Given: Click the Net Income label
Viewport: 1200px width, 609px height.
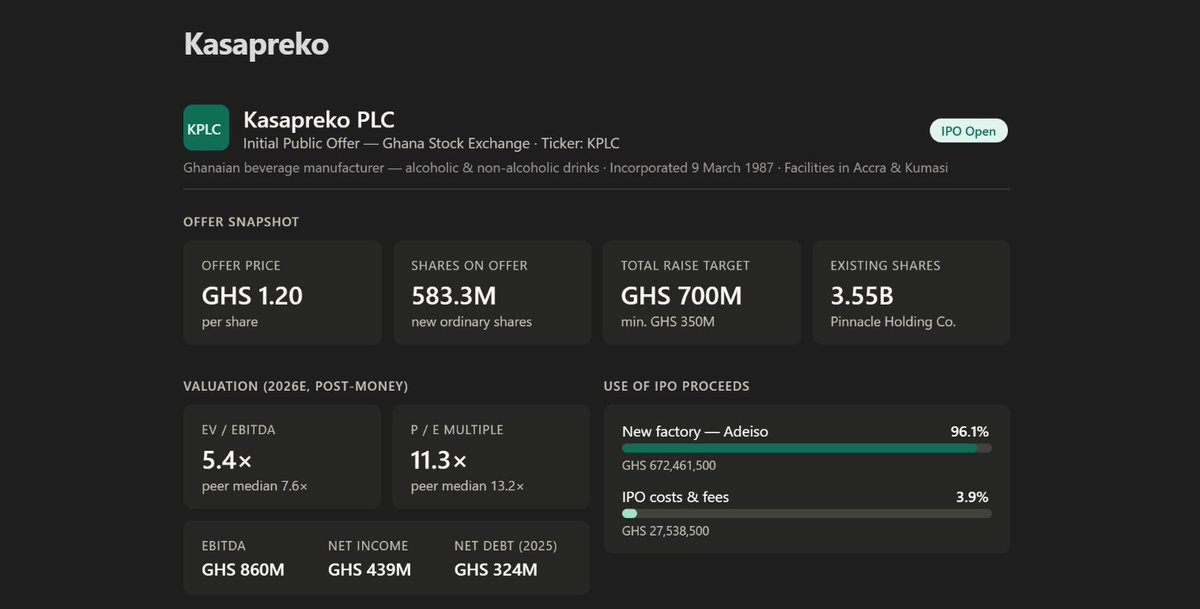Looking at the screenshot, I should (368, 546).
